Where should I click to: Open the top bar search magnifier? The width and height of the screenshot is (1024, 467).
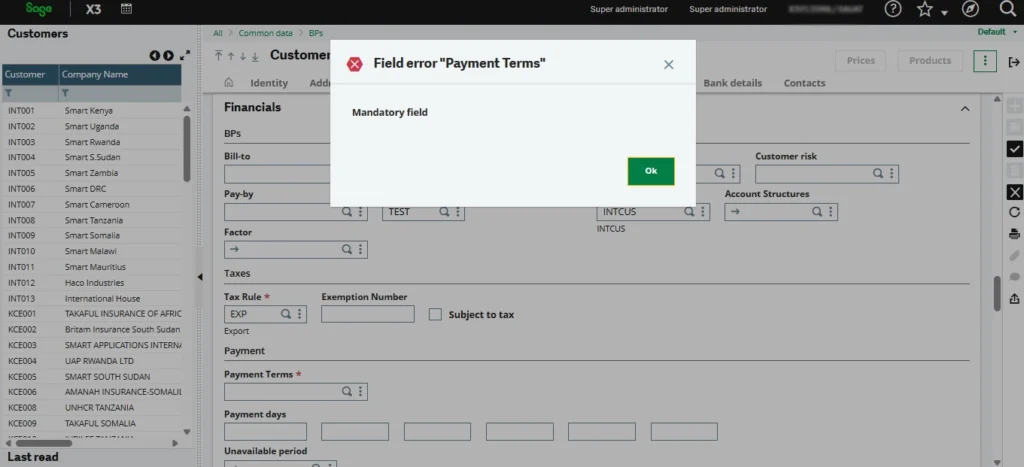(1009, 8)
